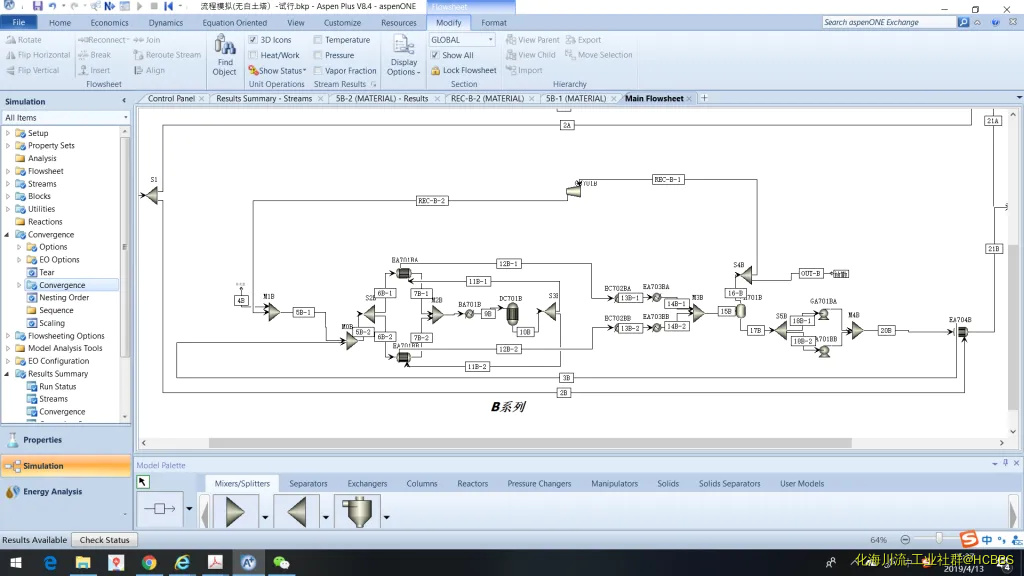The height and width of the screenshot is (576, 1024).
Task: Select the Mixer block in Model Palette
Action: (234, 511)
